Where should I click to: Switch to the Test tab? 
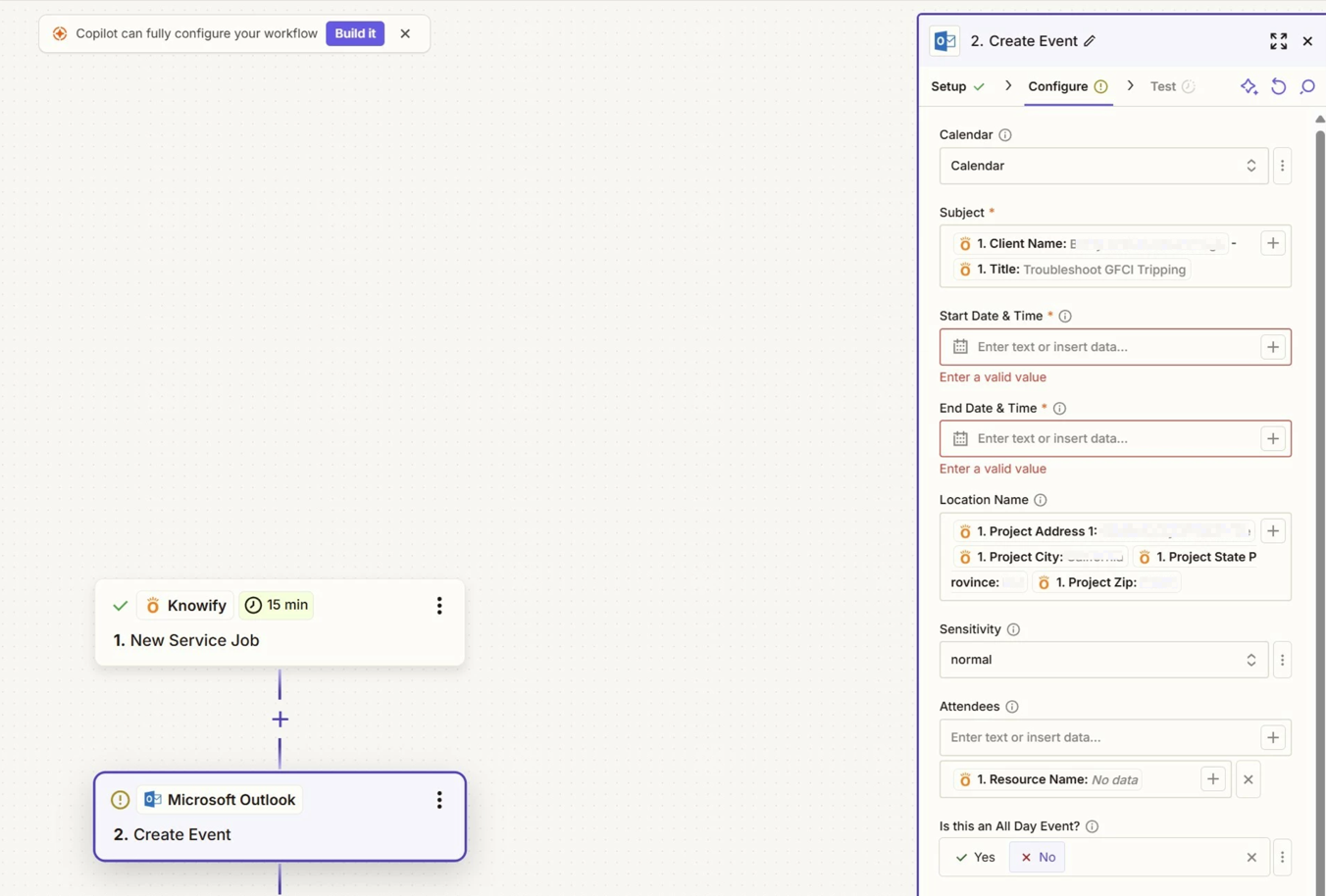point(1162,87)
